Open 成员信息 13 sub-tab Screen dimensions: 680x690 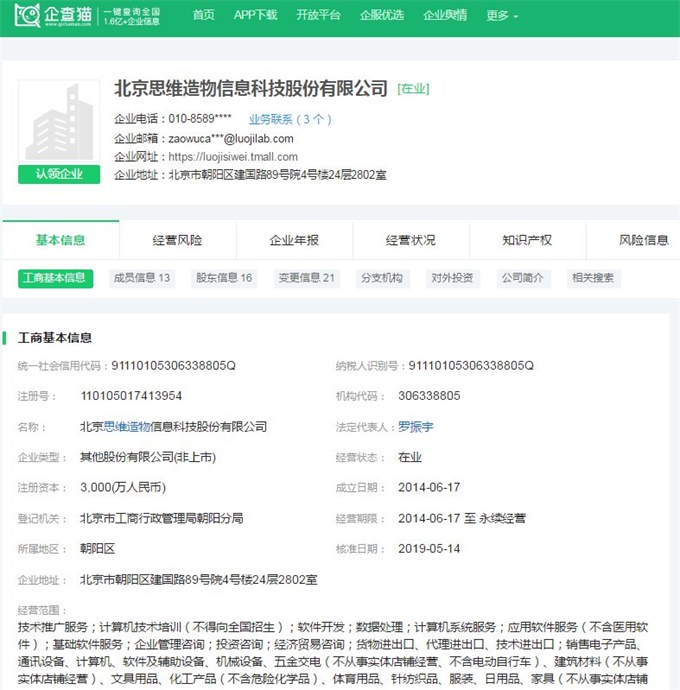coord(142,278)
